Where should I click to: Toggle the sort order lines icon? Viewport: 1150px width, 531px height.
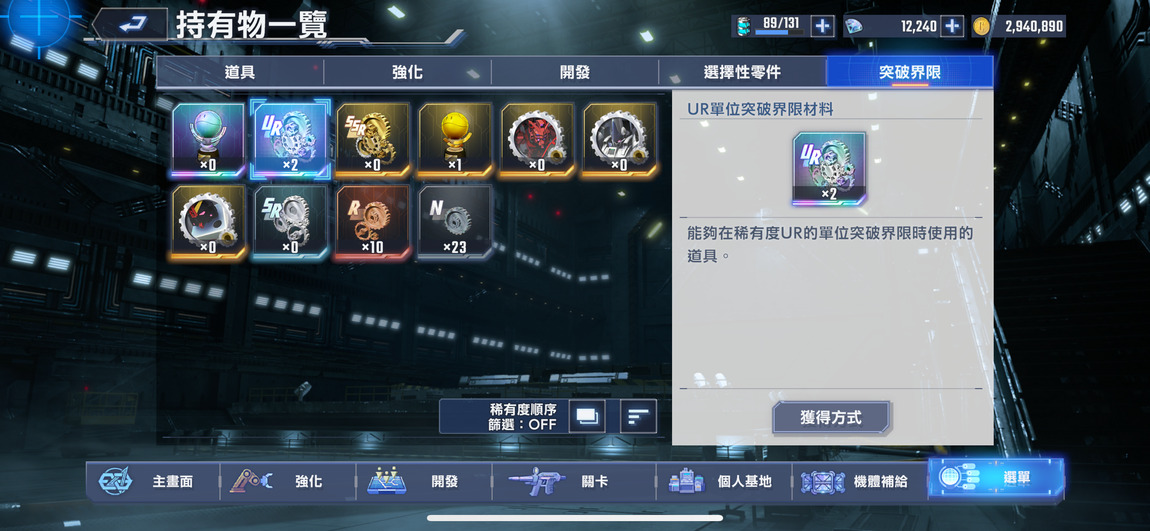(638, 417)
